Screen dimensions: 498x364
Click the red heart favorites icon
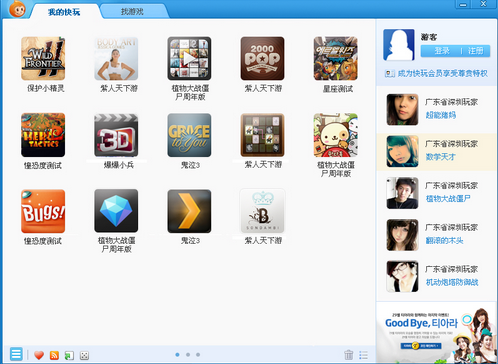point(39,355)
